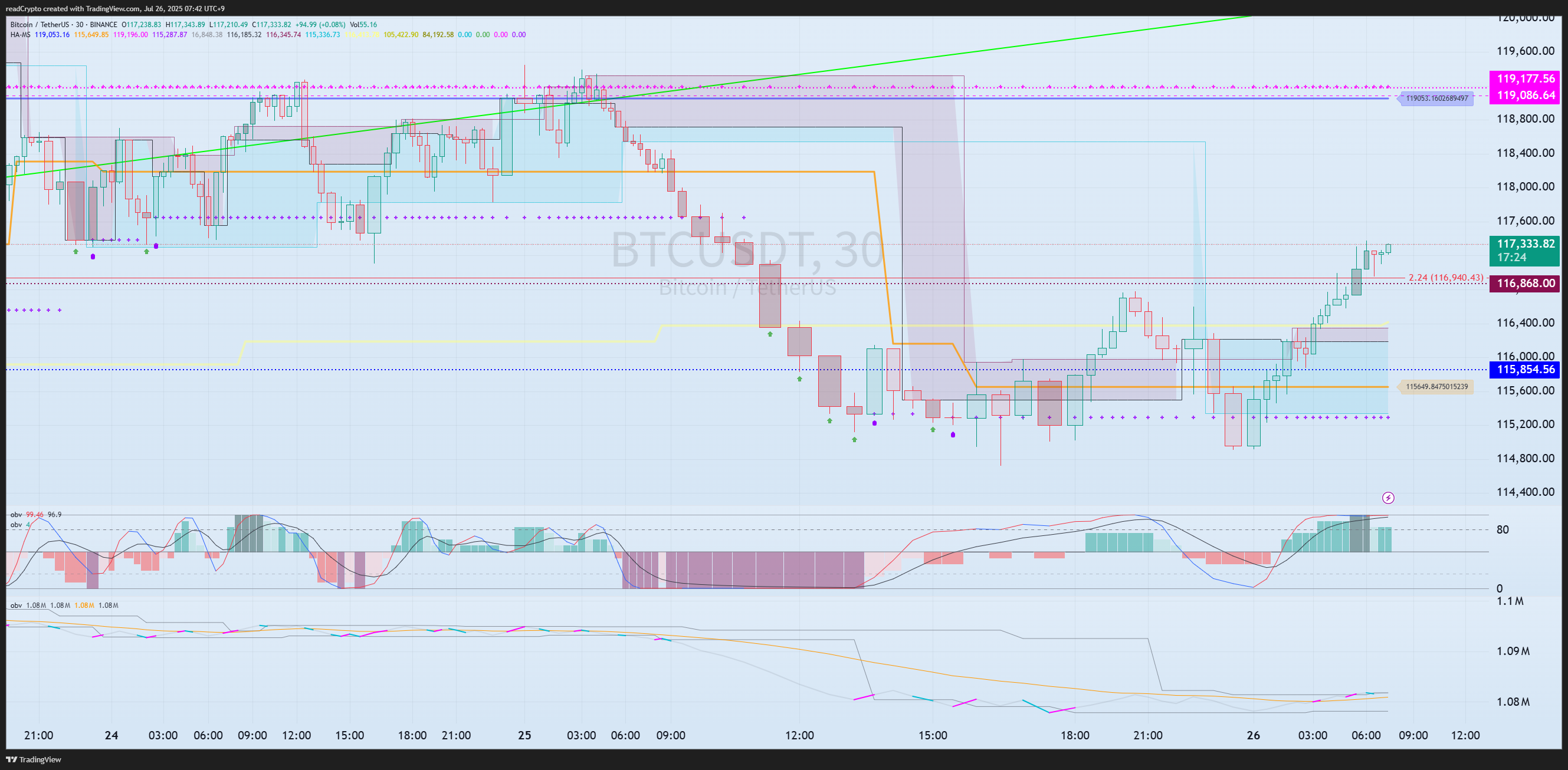
Task: Click the magenta 119,177.56 price label
Action: click(x=1525, y=79)
